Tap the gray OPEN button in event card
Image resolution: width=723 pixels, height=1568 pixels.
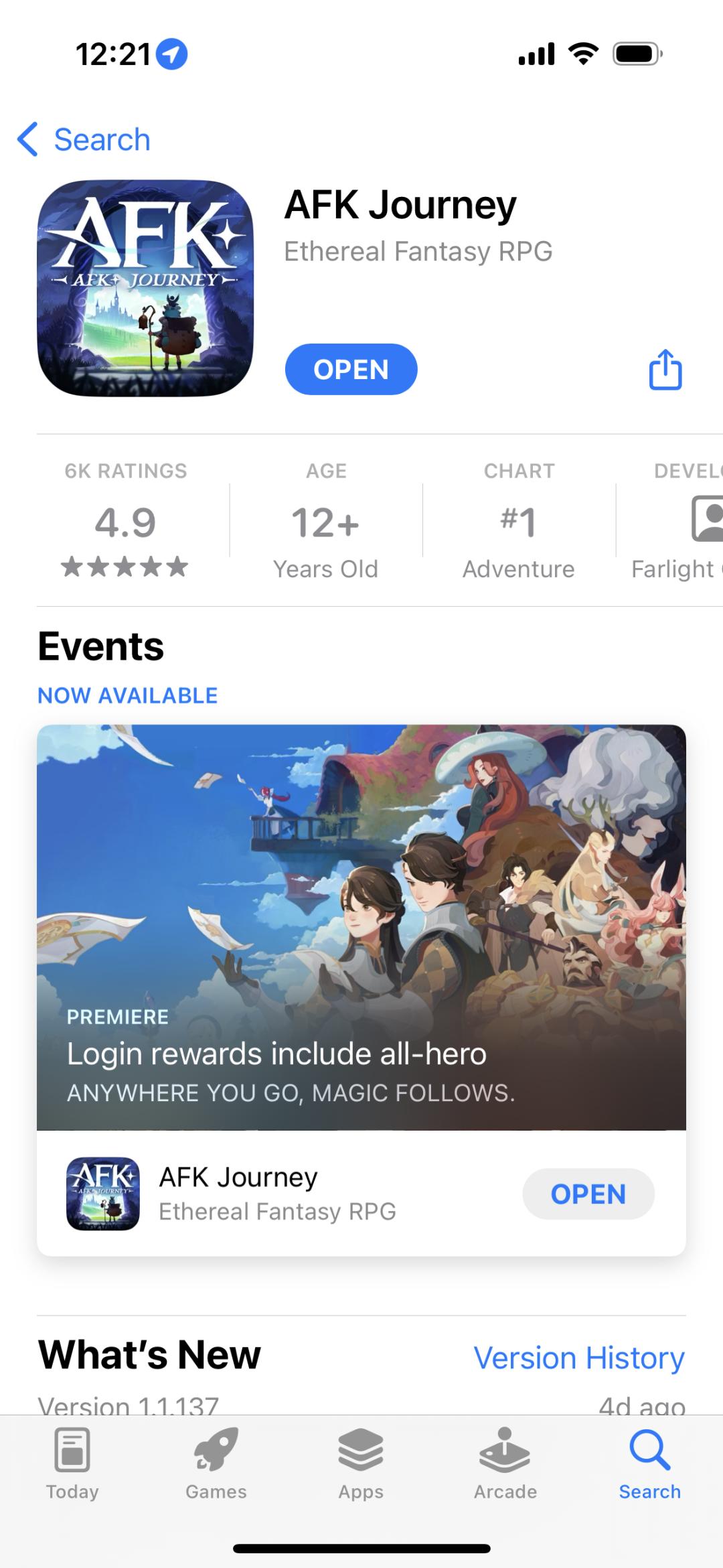coord(588,1194)
